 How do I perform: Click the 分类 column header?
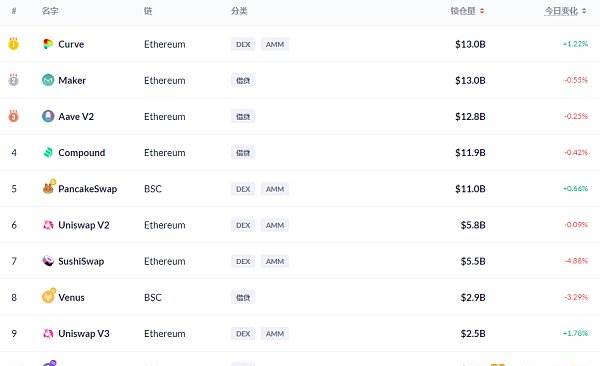tap(239, 11)
